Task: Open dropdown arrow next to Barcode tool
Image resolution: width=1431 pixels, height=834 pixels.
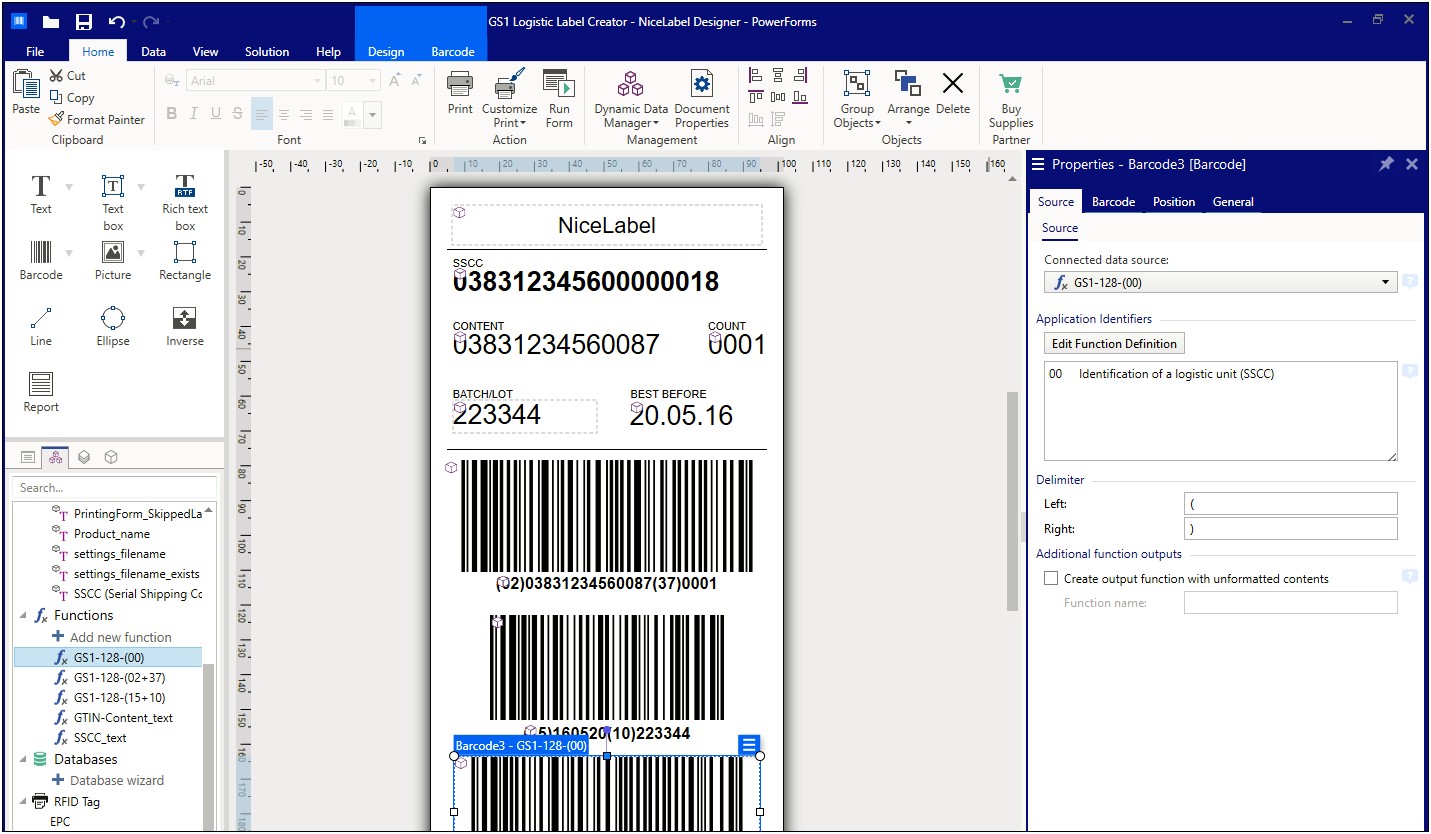Action: coord(69,252)
